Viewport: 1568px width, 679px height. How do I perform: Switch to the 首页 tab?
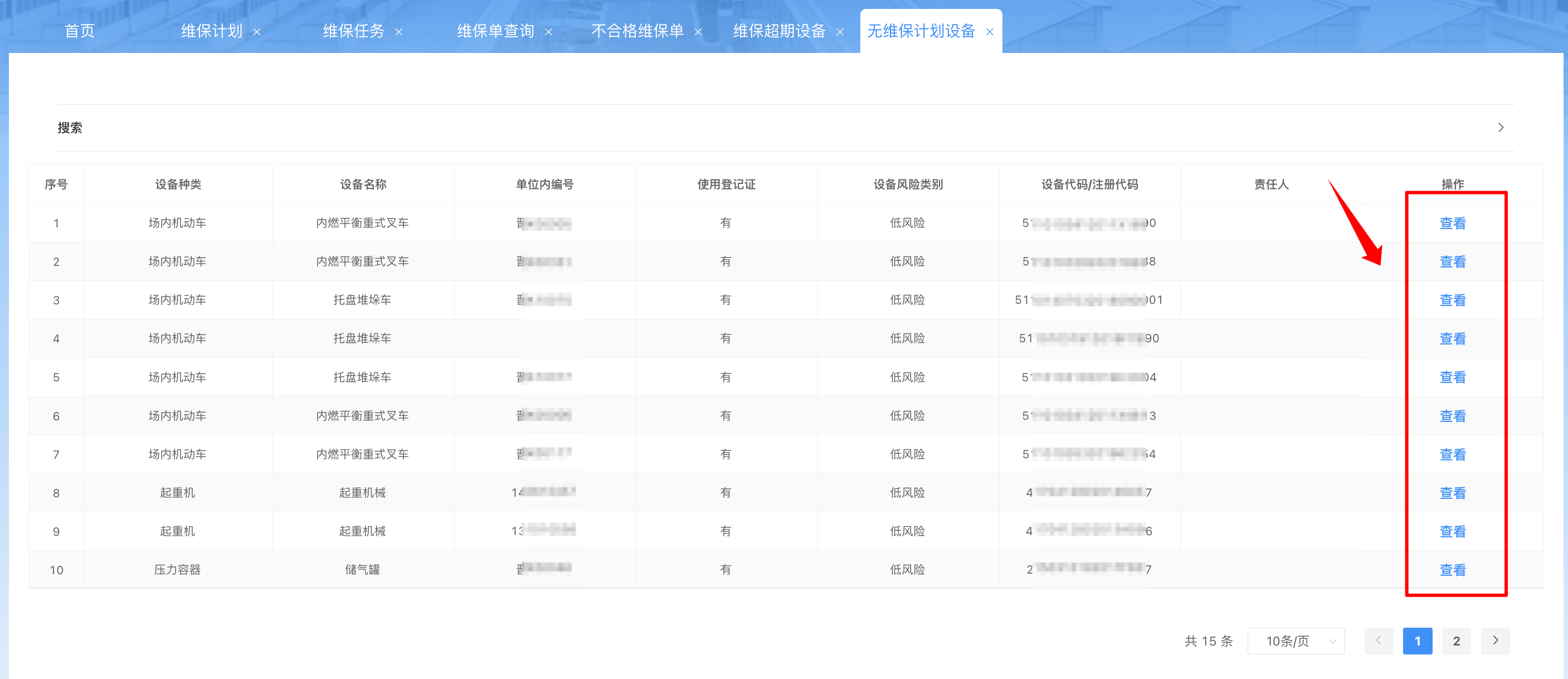click(x=80, y=31)
